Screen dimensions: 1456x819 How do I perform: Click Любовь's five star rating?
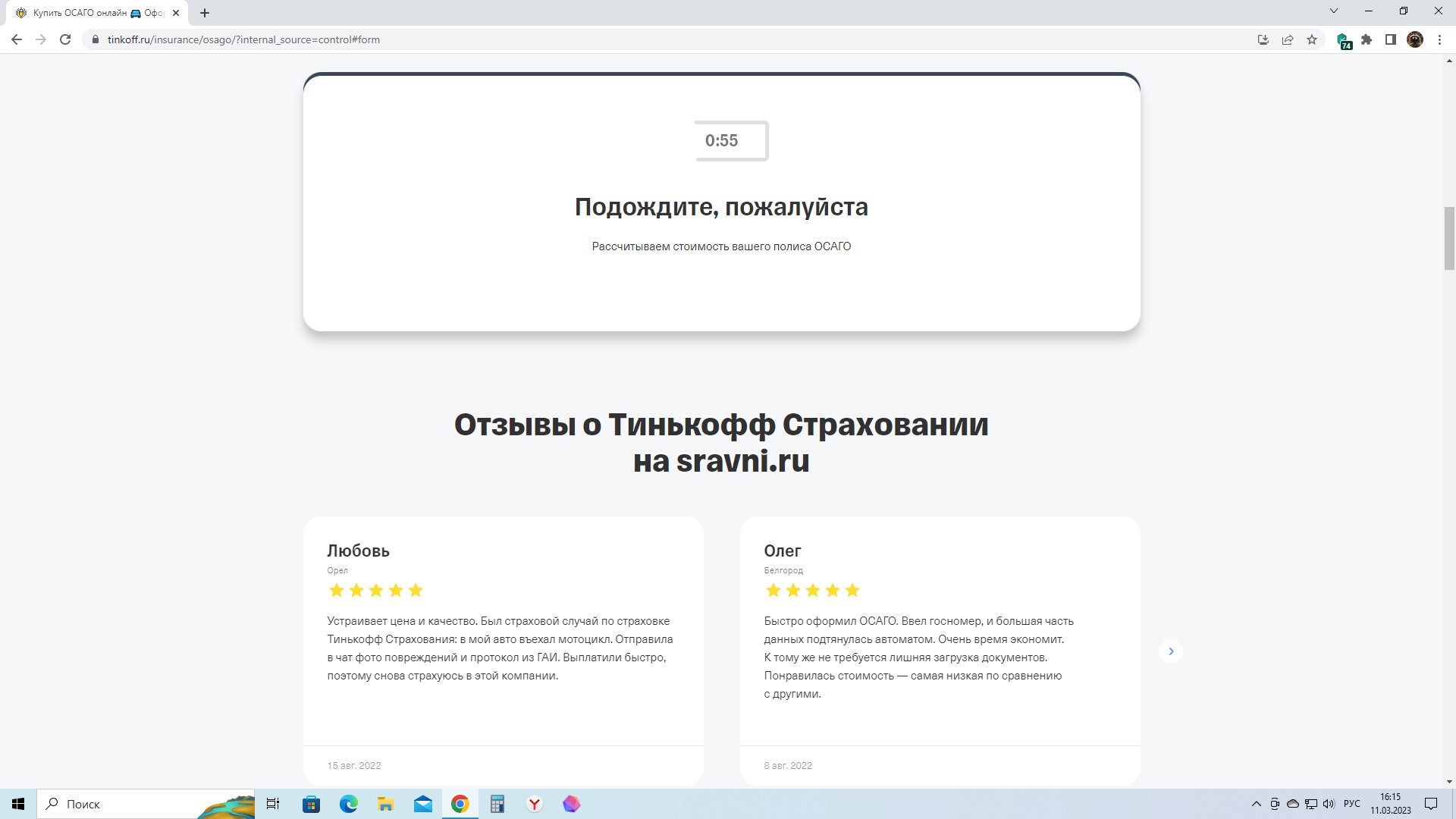375,590
